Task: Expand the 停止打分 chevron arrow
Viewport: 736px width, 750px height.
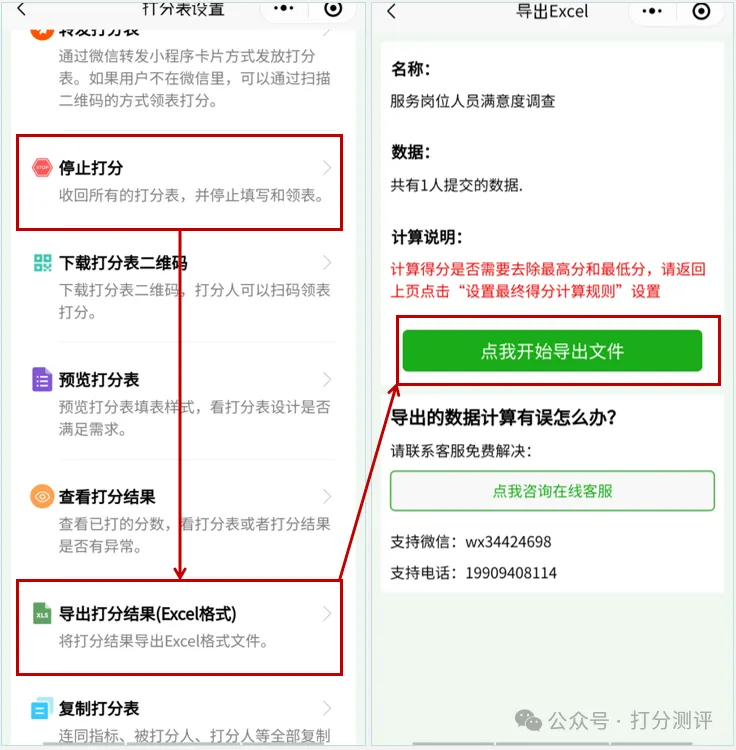Action: point(327,168)
